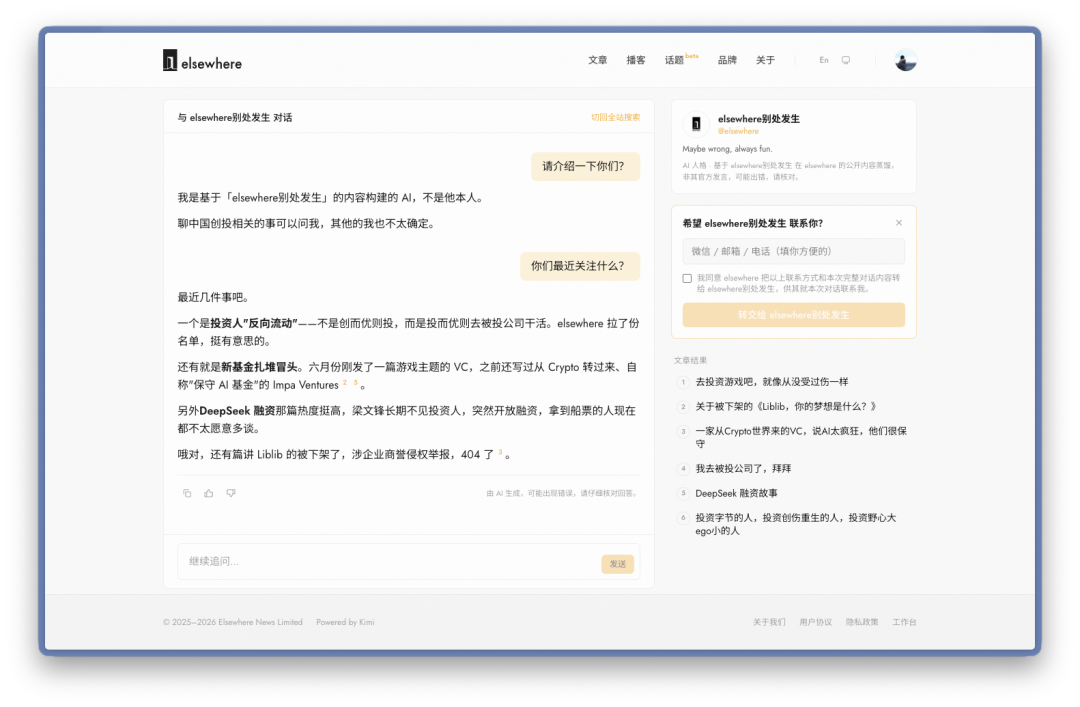Like the response with thumbs-up icon
This screenshot has width=1080, height=707.
pyautogui.click(x=209, y=493)
